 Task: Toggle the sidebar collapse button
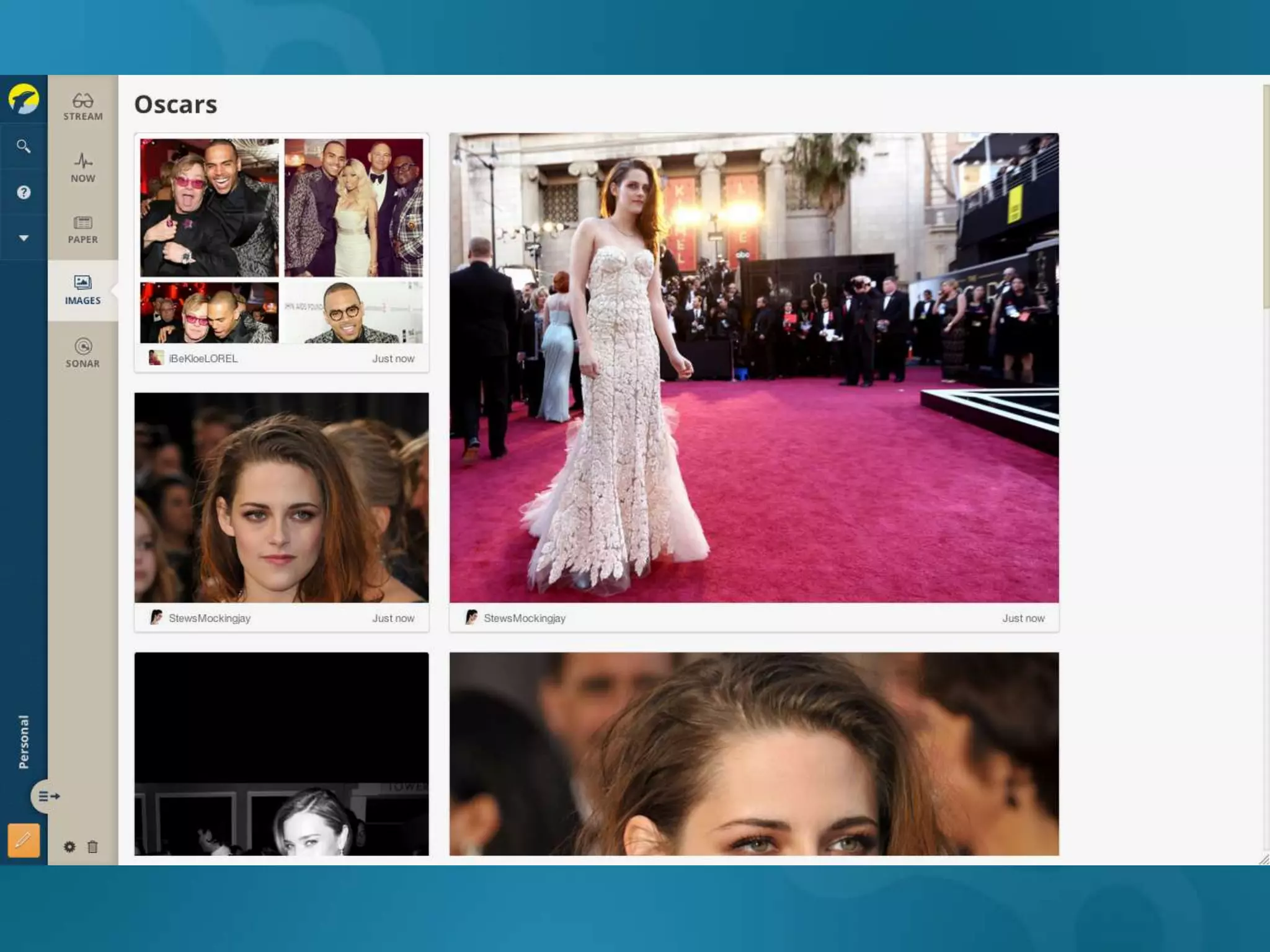tap(48, 796)
